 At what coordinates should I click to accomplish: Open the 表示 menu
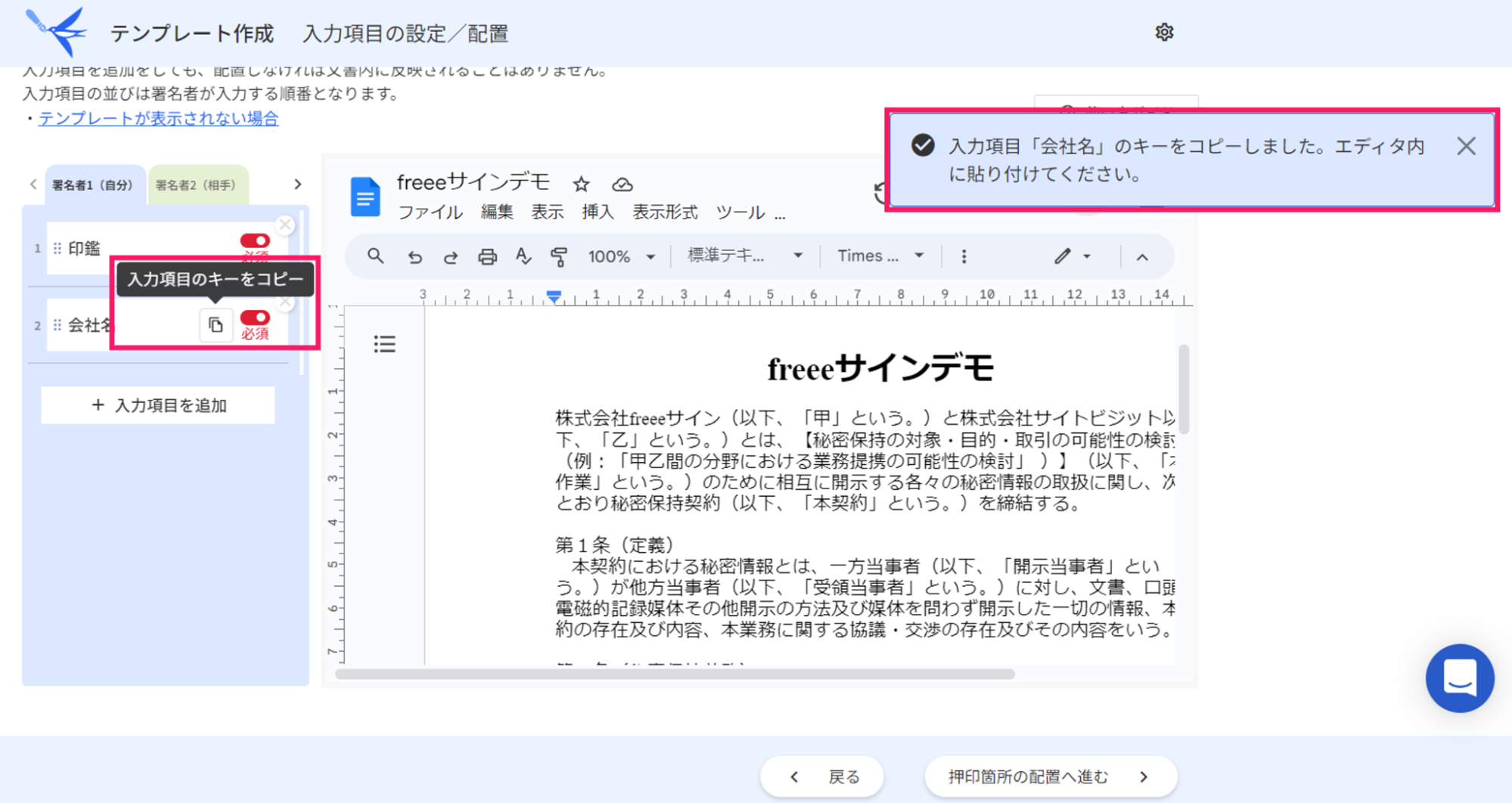coord(547,212)
